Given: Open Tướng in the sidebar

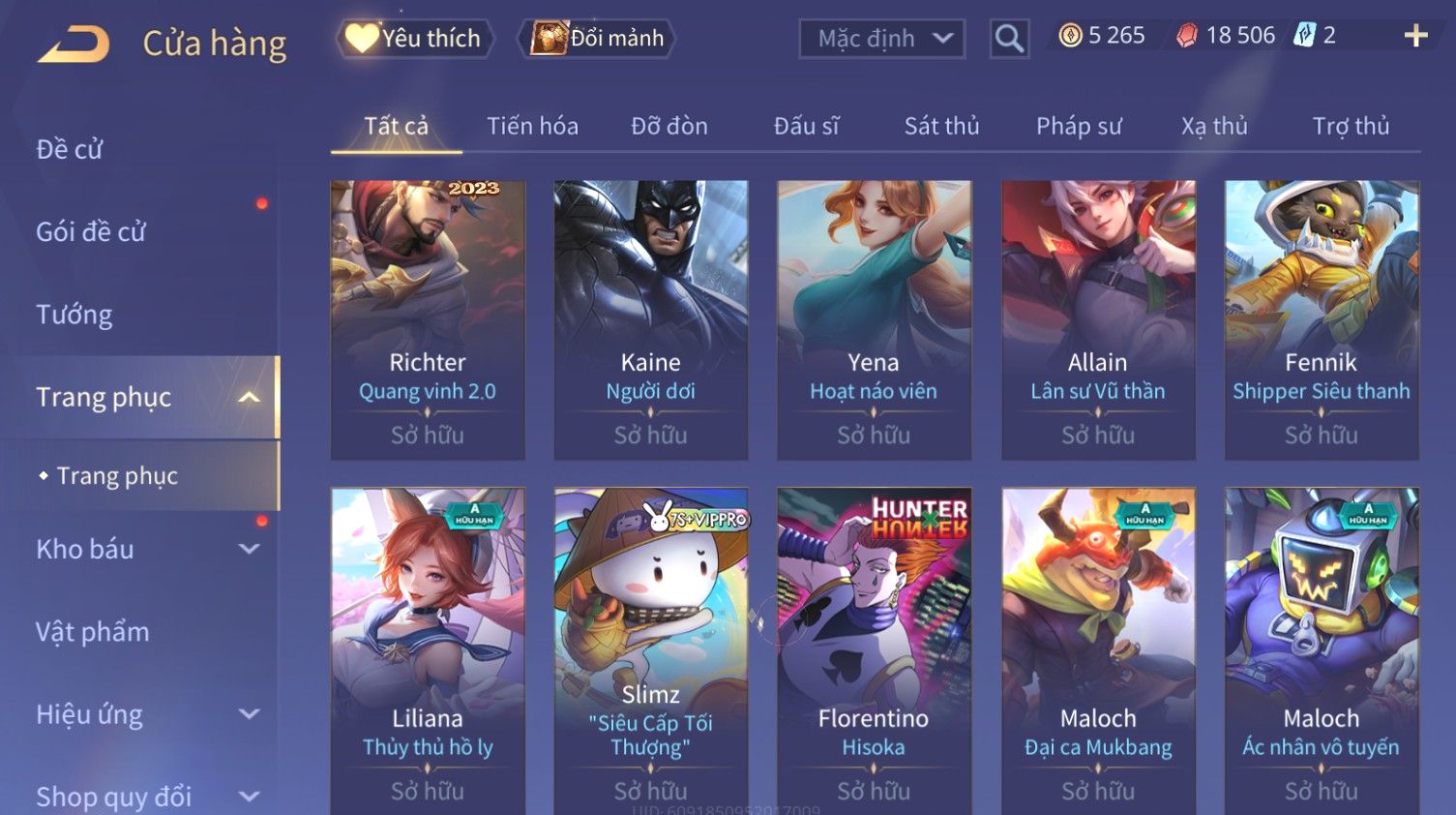Looking at the screenshot, I should (74, 315).
